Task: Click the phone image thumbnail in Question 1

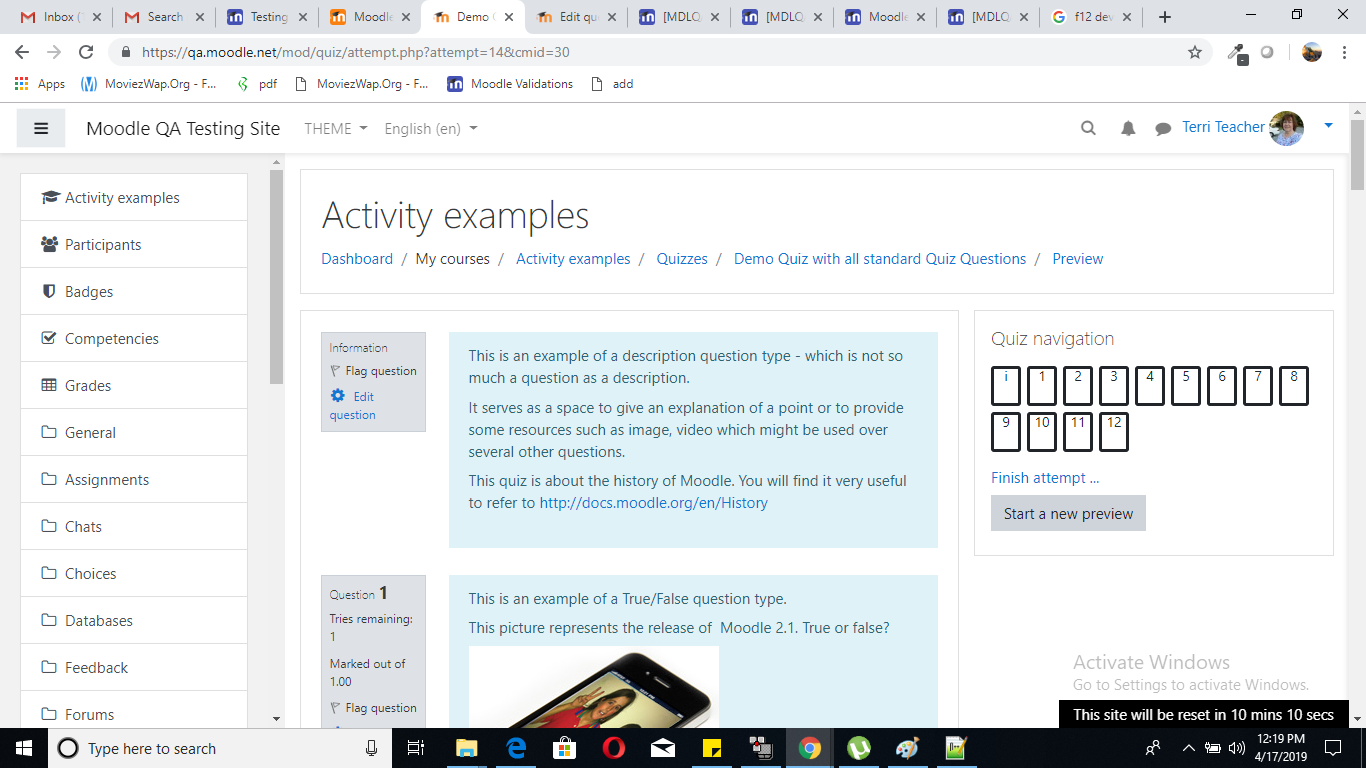Action: (594, 687)
